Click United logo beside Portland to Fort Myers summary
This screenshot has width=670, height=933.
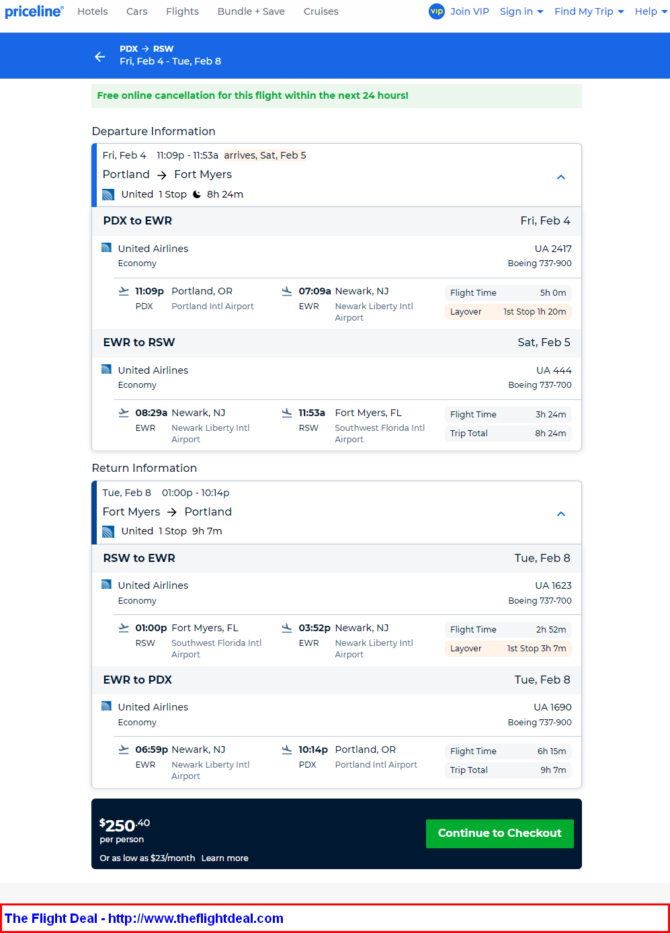(x=108, y=195)
